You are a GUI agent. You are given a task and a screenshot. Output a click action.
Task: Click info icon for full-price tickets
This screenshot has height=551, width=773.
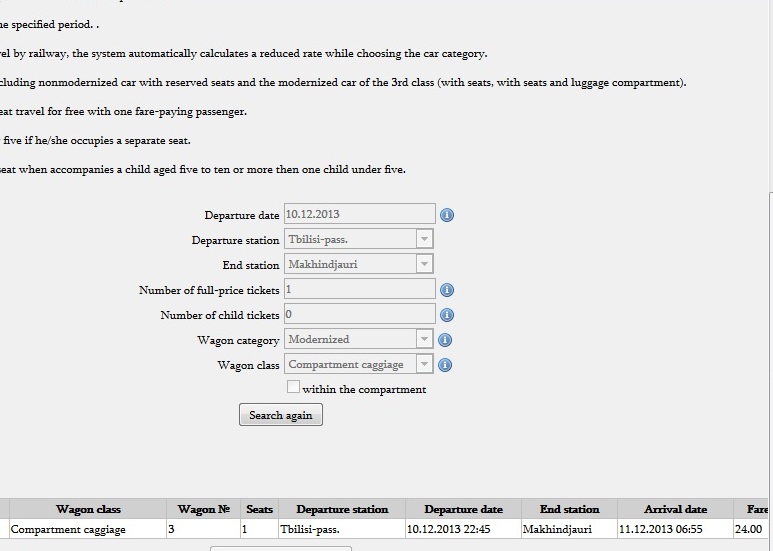(447, 290)
